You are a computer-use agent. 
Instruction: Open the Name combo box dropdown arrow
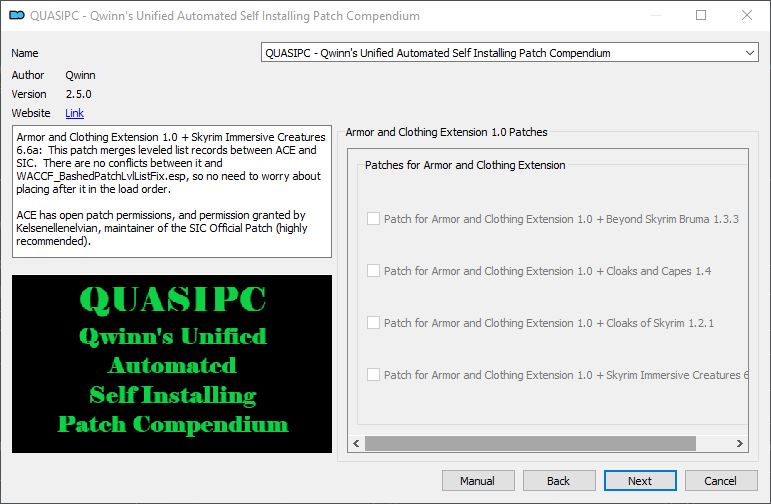(x=749, y=53)
